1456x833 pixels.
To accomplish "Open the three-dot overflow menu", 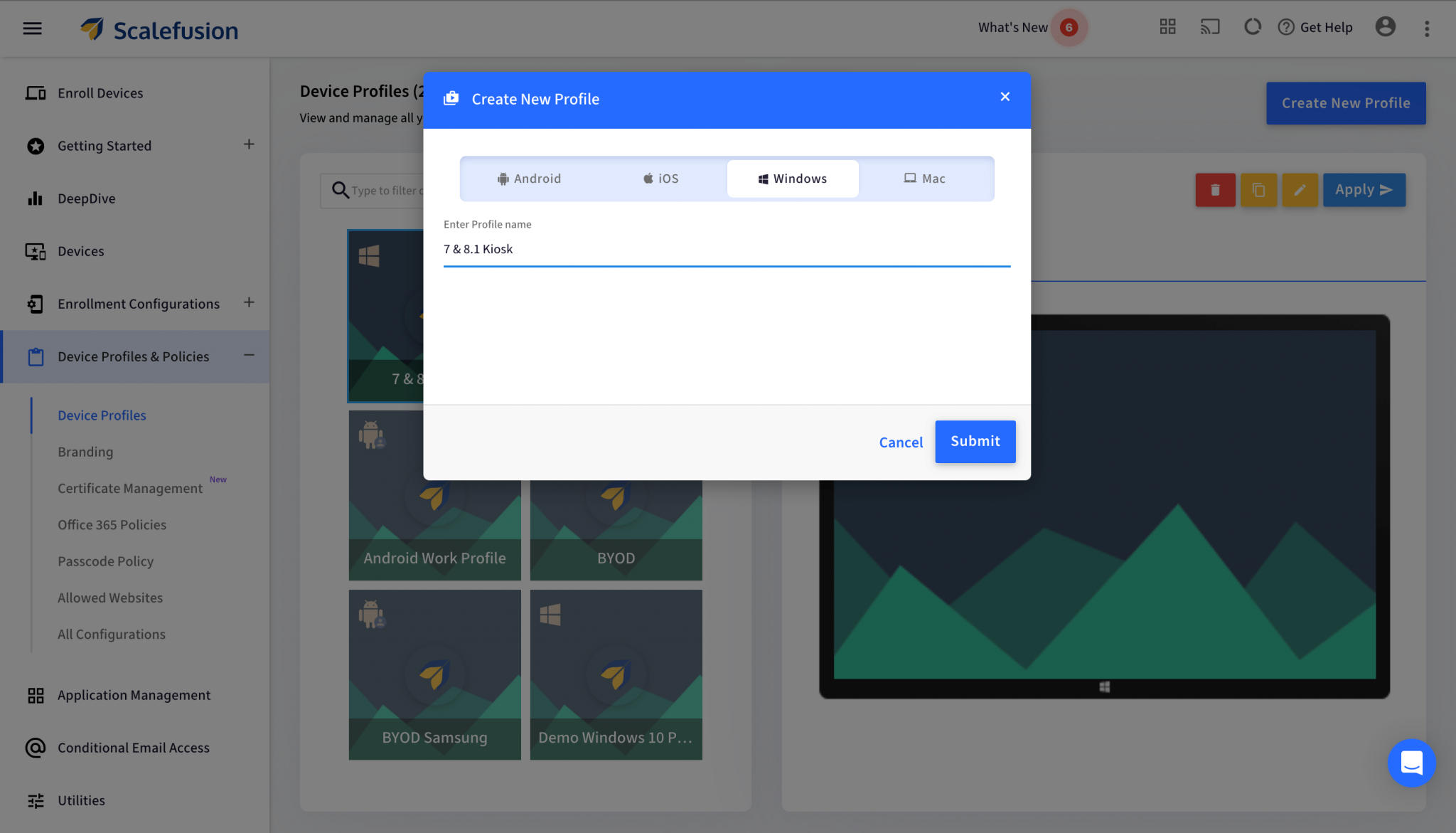I will click(1427, 28).
